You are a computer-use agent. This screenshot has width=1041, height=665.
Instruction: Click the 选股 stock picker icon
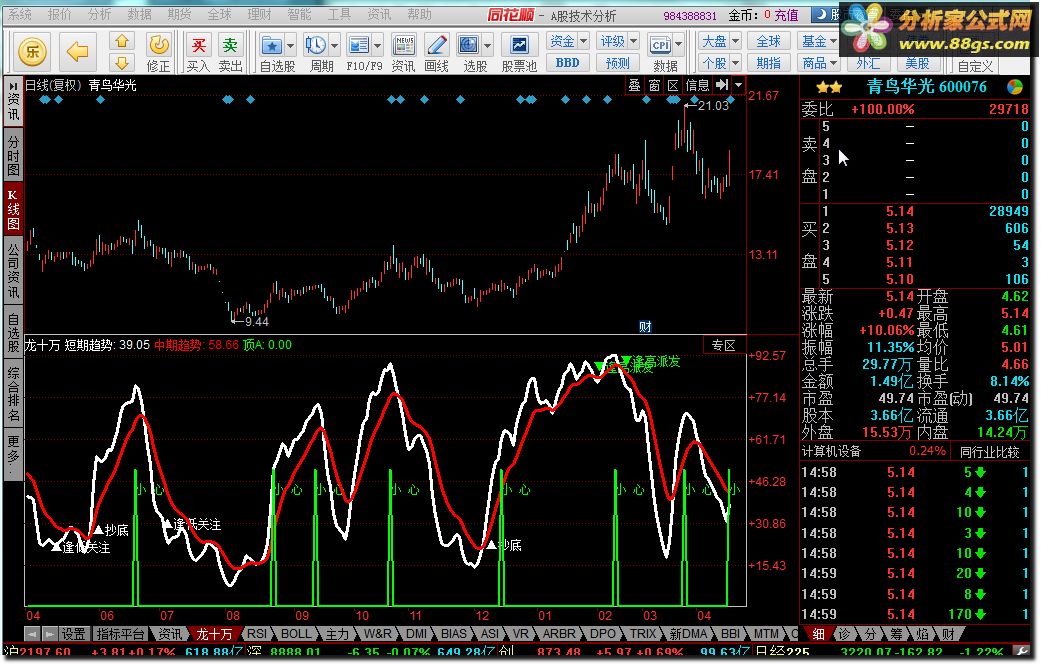(469, 45)
